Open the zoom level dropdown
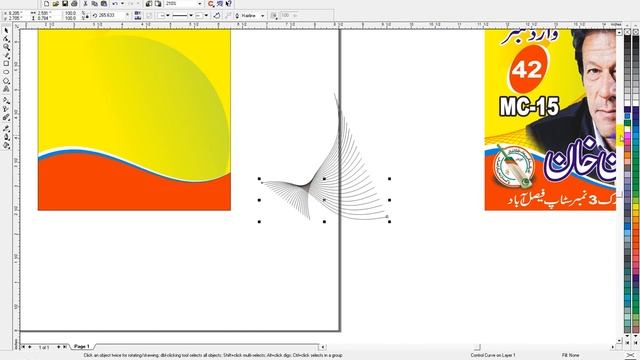The height and width of the screenshot is (360, 640). pos(200,4)
